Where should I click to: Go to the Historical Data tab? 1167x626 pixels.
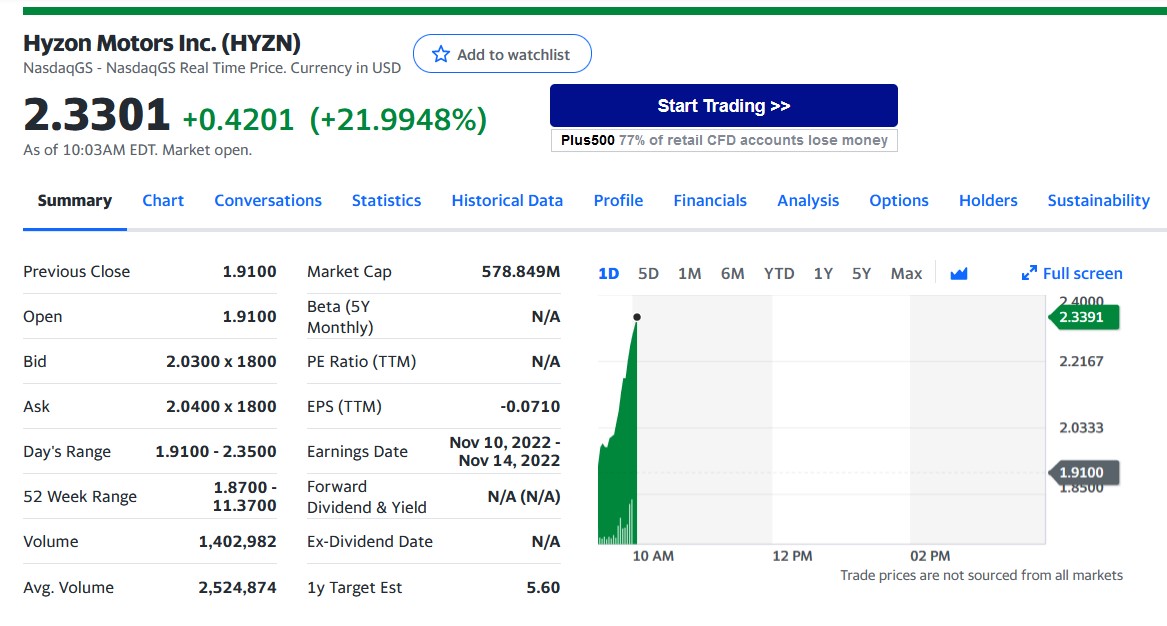click(x=507, y=200)
